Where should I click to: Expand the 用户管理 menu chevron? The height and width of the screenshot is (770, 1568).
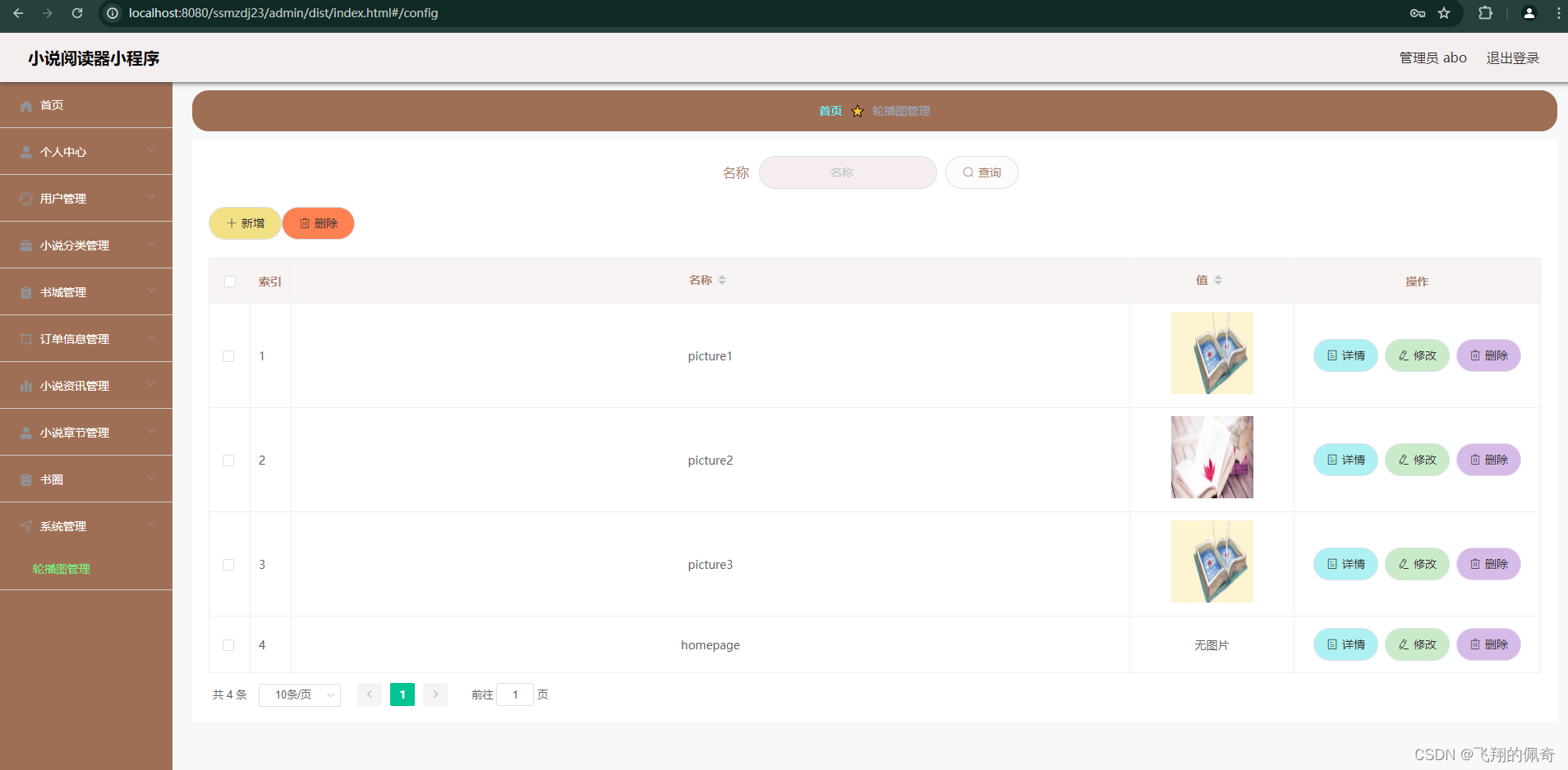[151, 198]
